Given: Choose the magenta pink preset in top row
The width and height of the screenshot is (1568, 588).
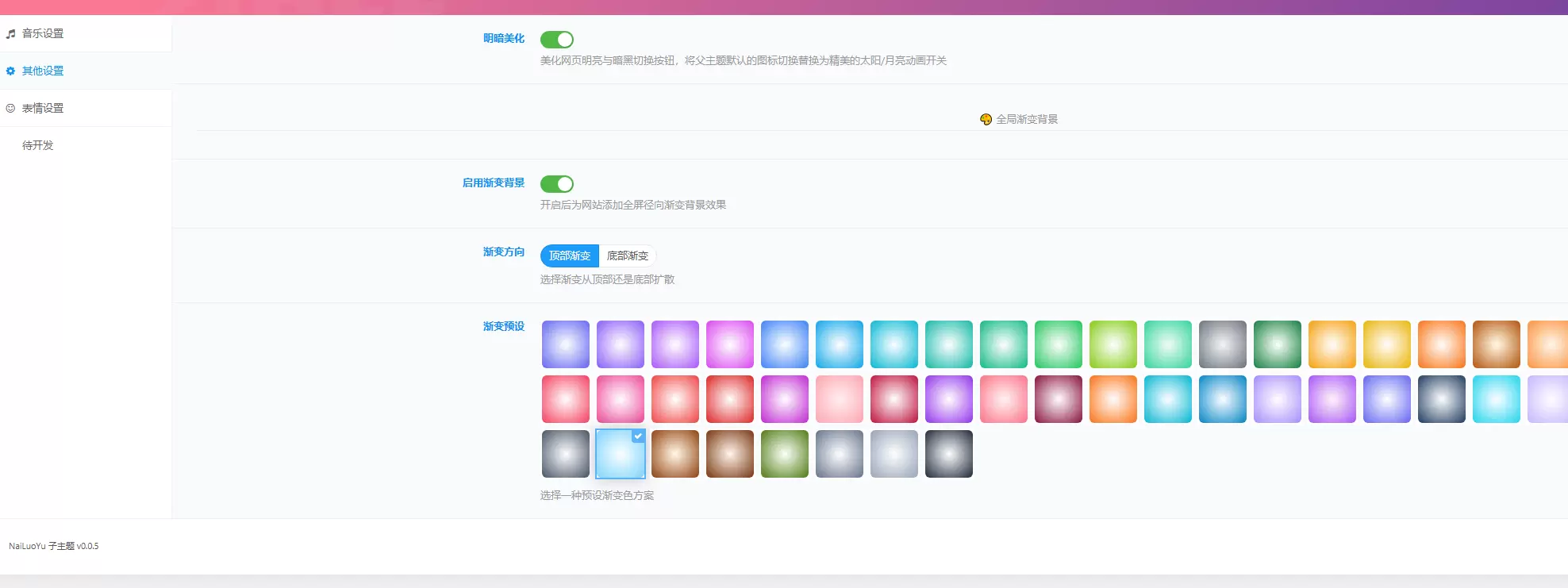Looking at the screenshot, I should coord(730,344).
